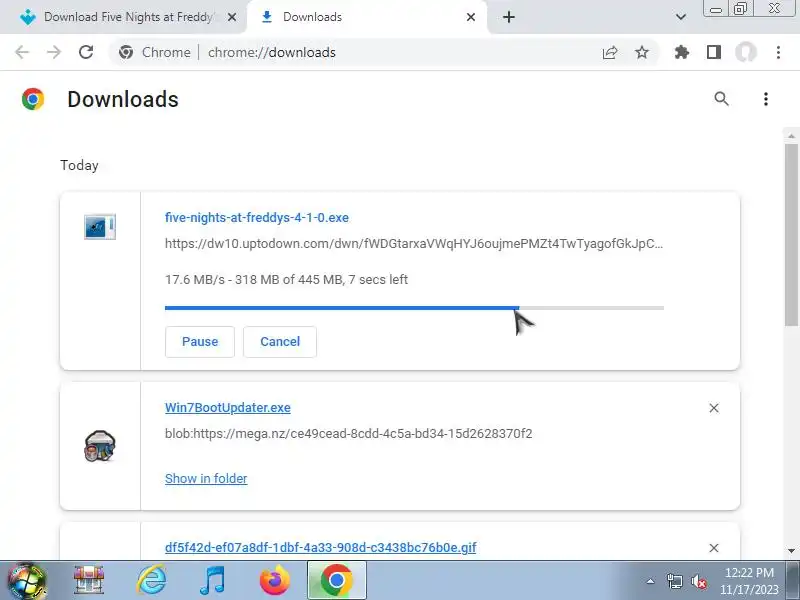Remove Win7BootUpdater.exe from the list
Screen dimensions: 800x600
pos(714,408)
